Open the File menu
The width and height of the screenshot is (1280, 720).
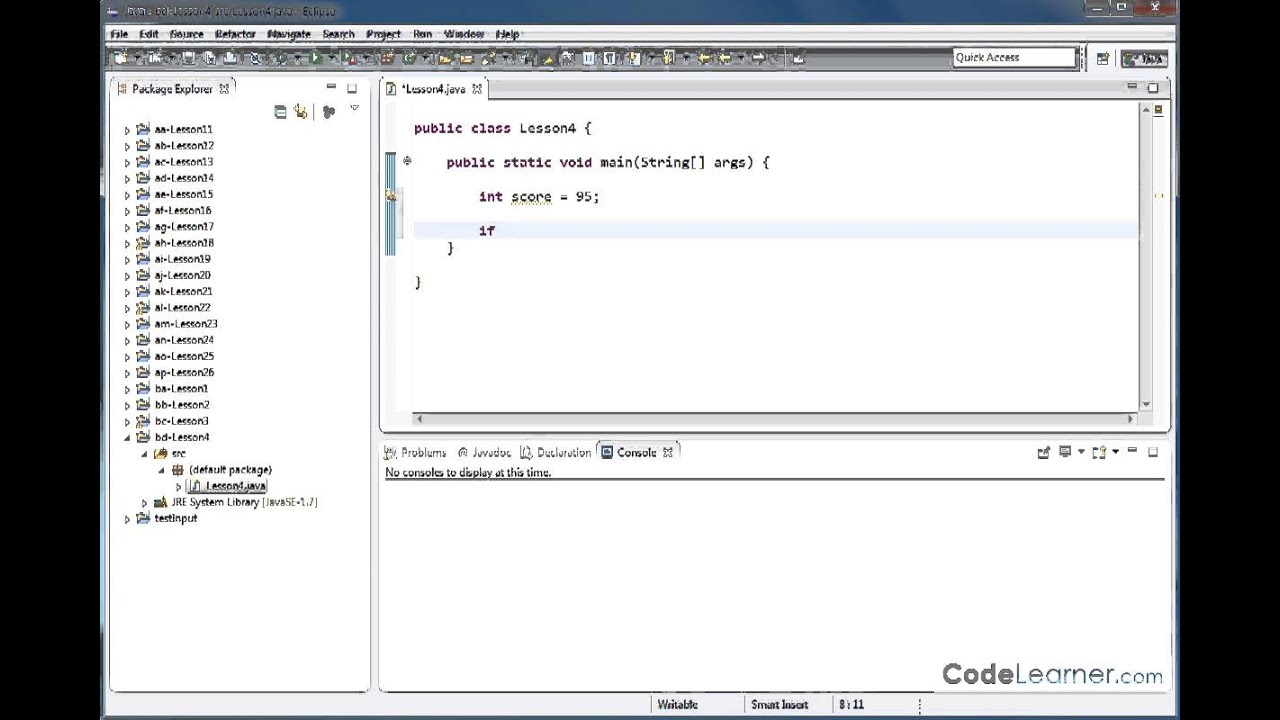119,34
